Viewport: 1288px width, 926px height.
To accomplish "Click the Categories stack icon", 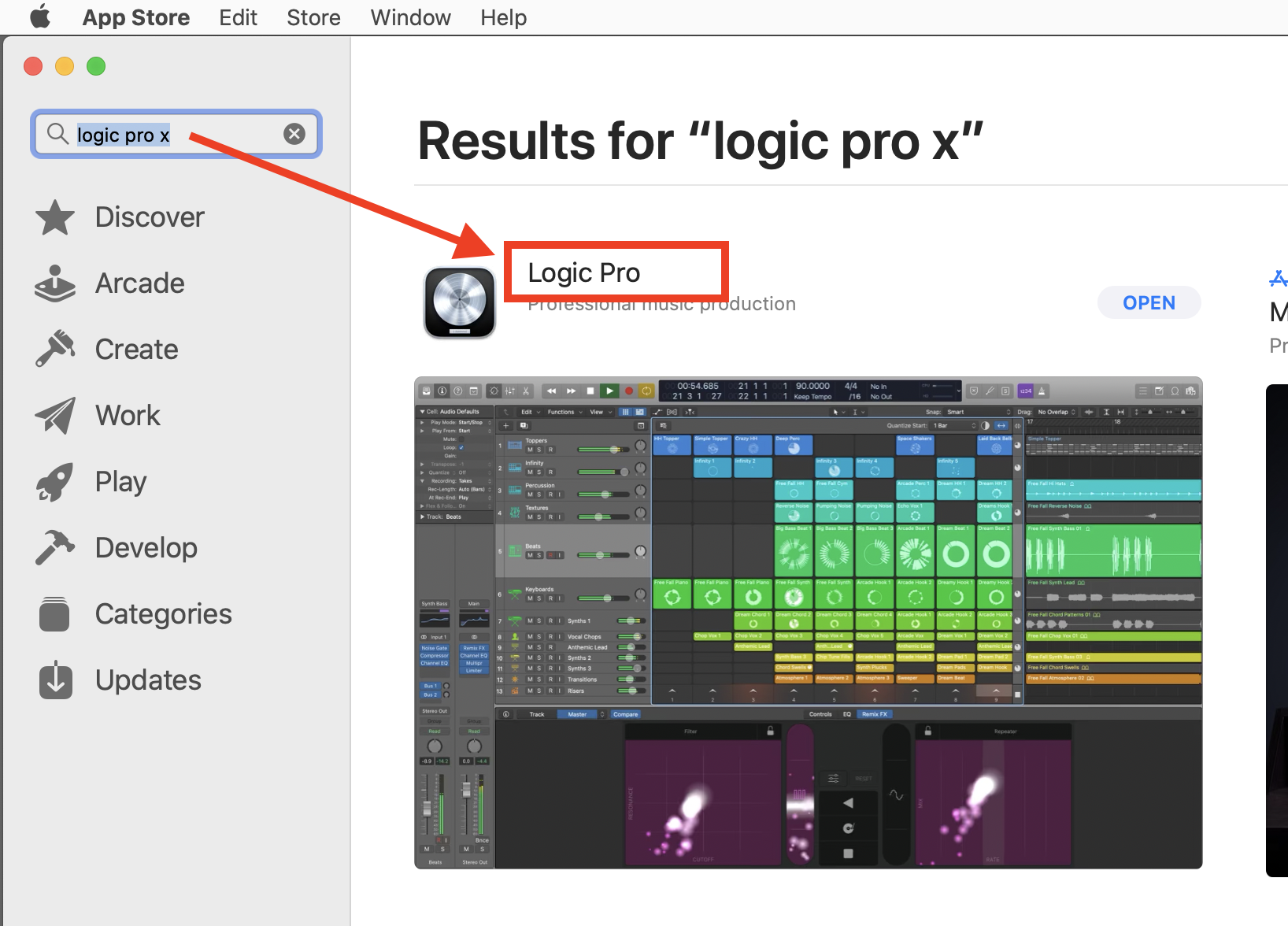I will (55, 613).
